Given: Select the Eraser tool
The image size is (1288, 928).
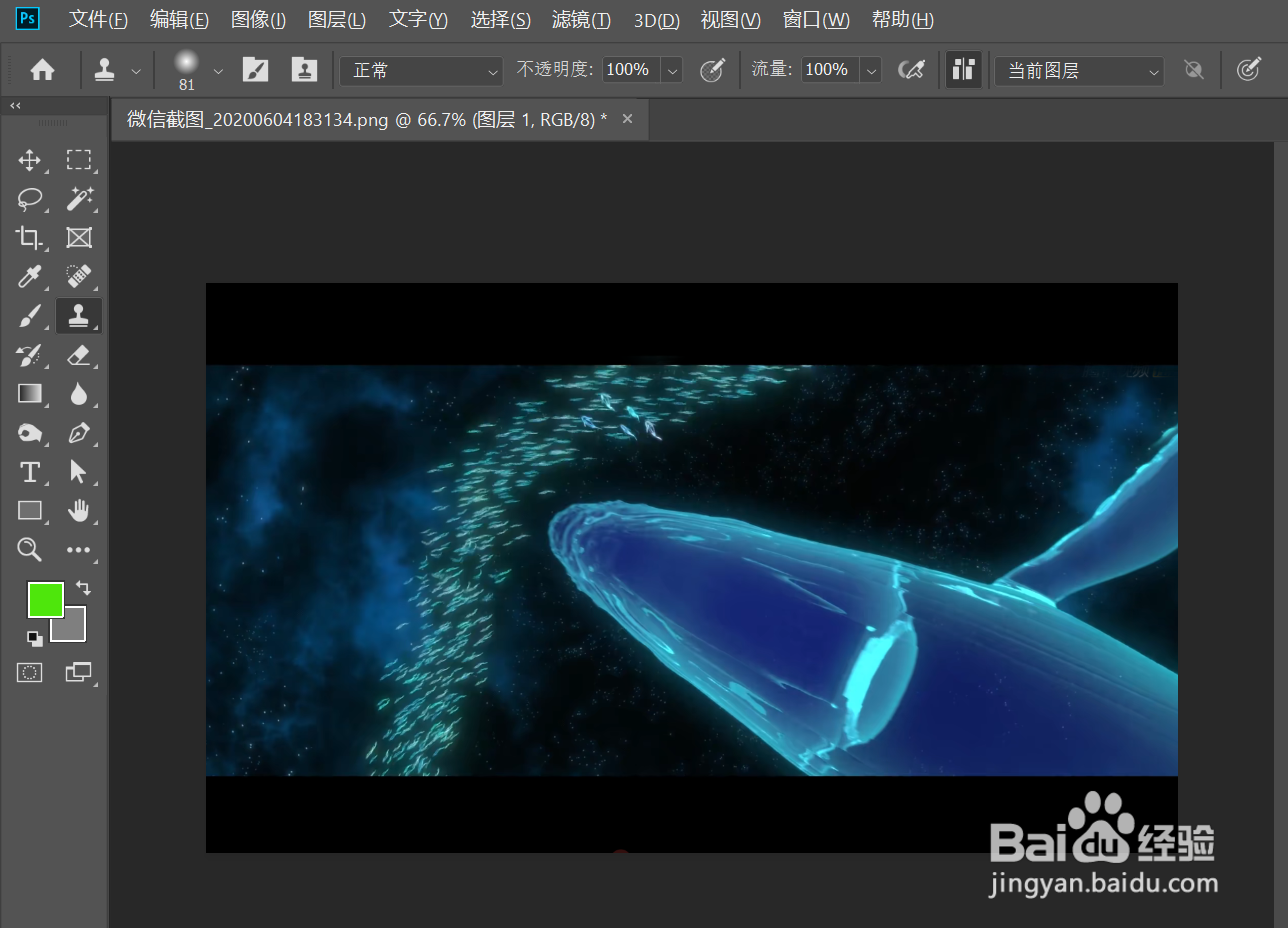Looking at the screenshot, I should click(x=79, y=355).
